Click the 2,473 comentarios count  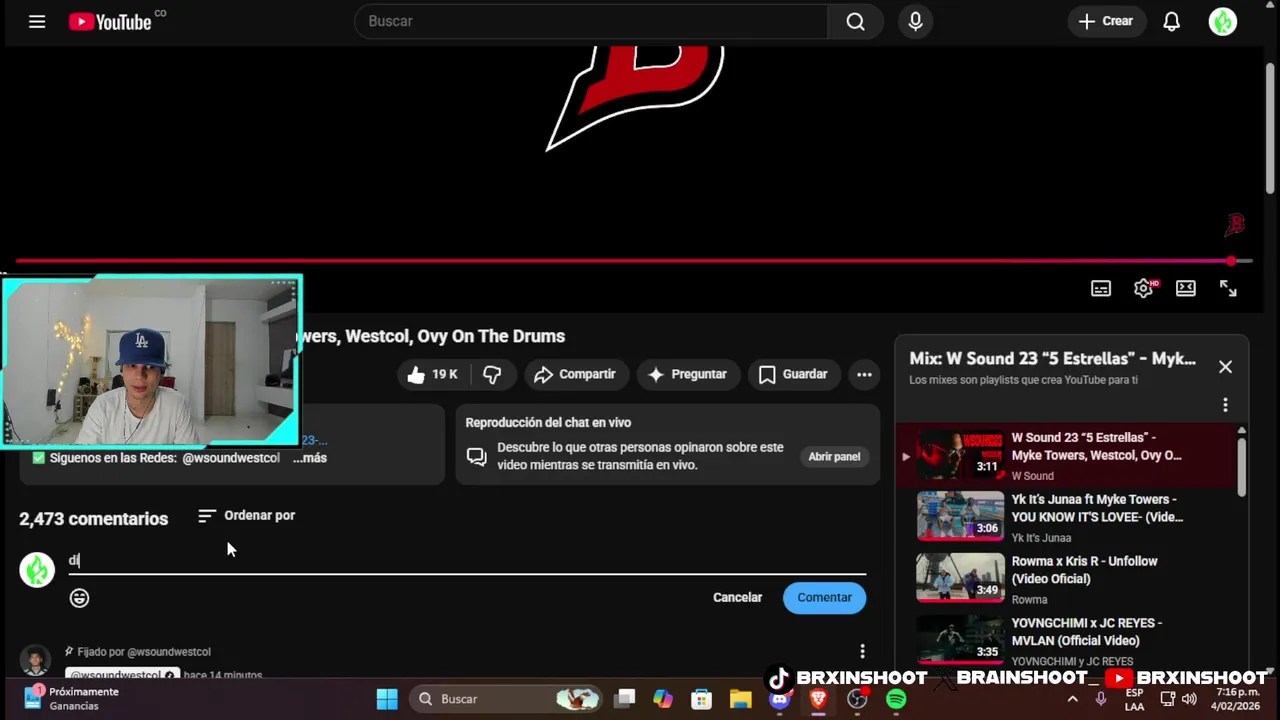pos(93,518)
